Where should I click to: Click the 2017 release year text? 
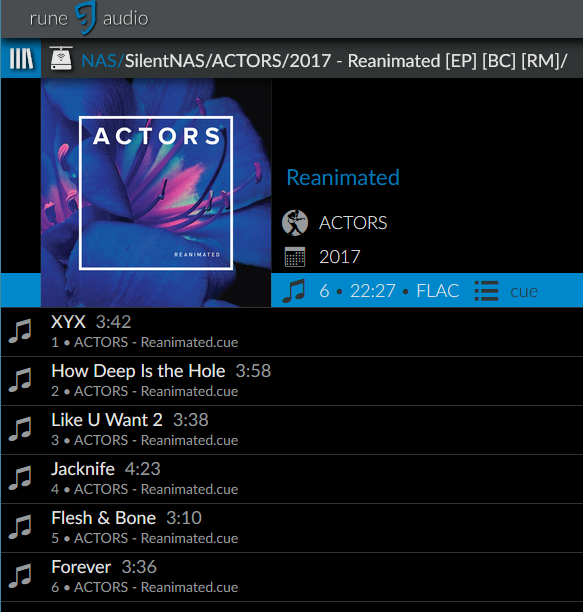point(339,257)
